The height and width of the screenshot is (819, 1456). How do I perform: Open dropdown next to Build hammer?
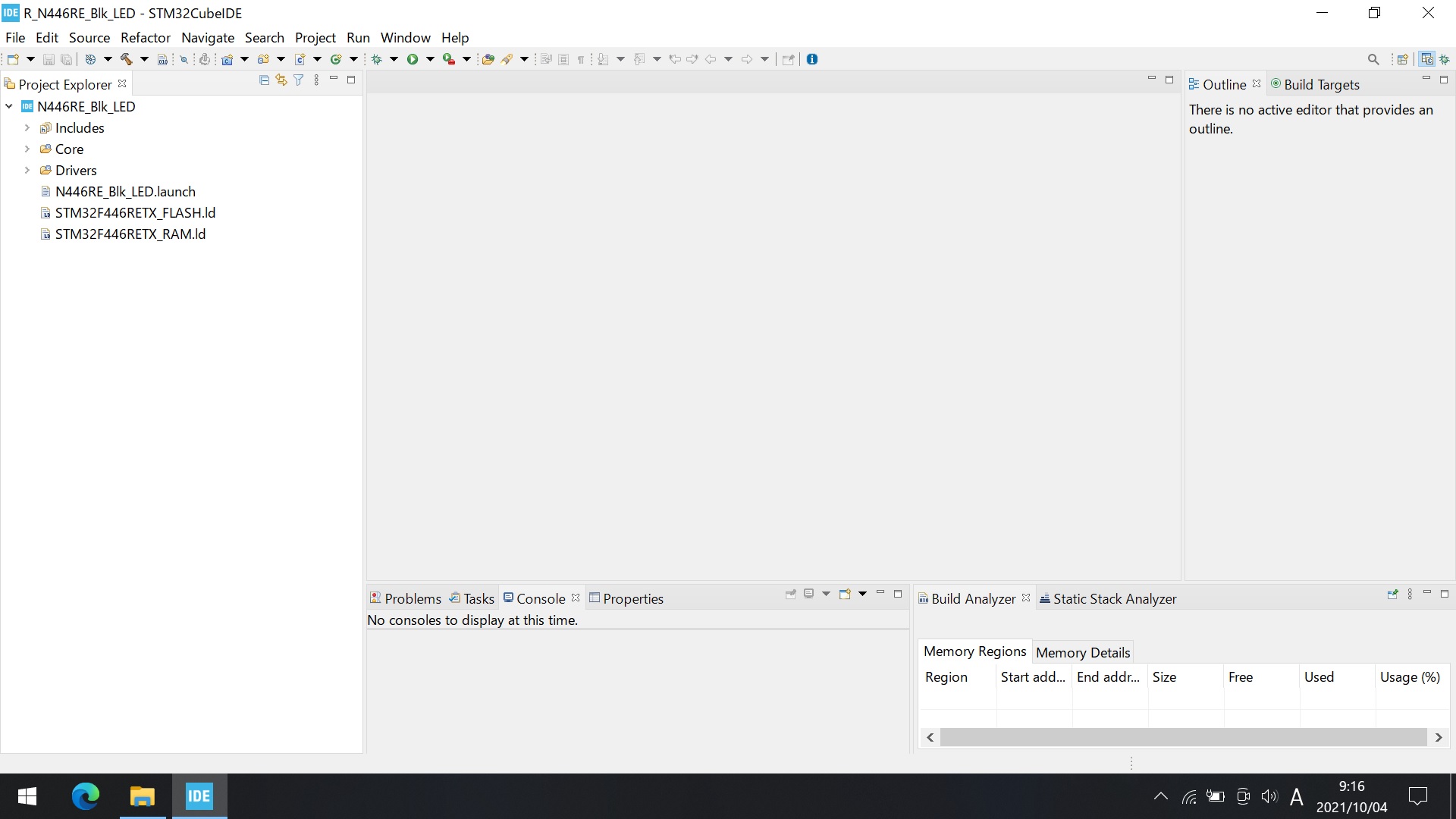click(x=144, y=59)
